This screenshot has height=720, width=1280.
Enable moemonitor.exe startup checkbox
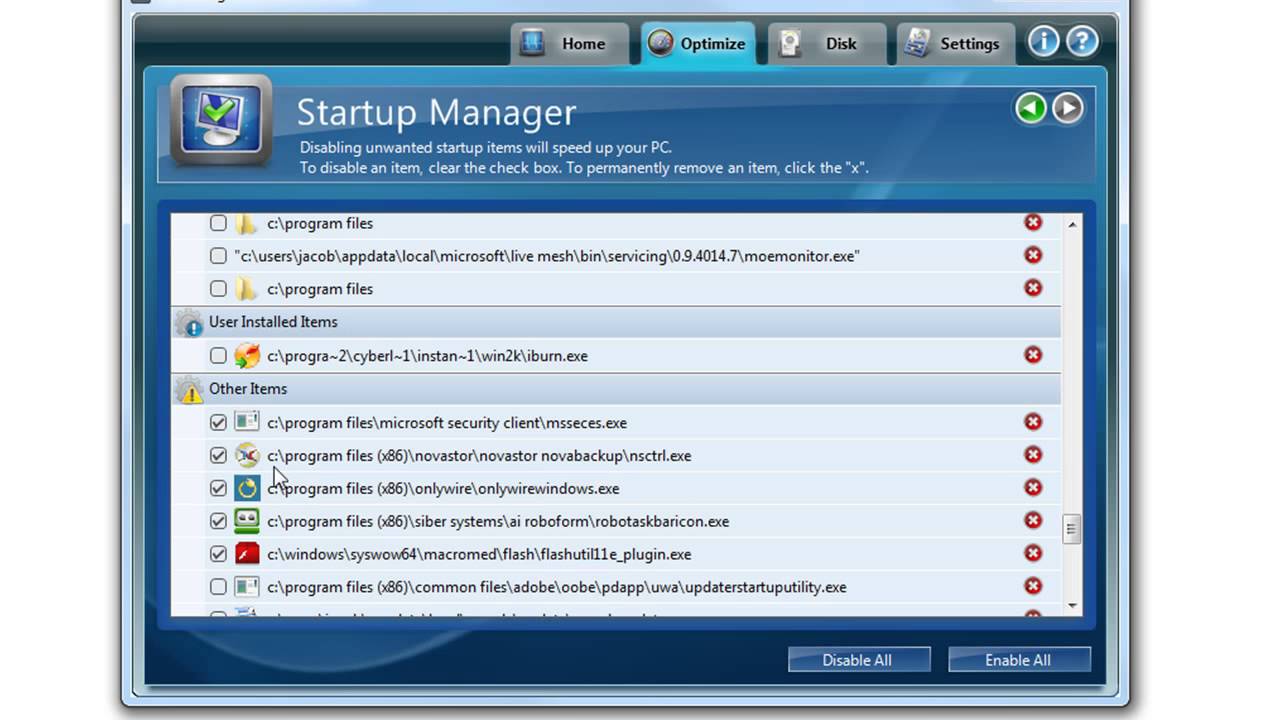[x=218, y=256]
